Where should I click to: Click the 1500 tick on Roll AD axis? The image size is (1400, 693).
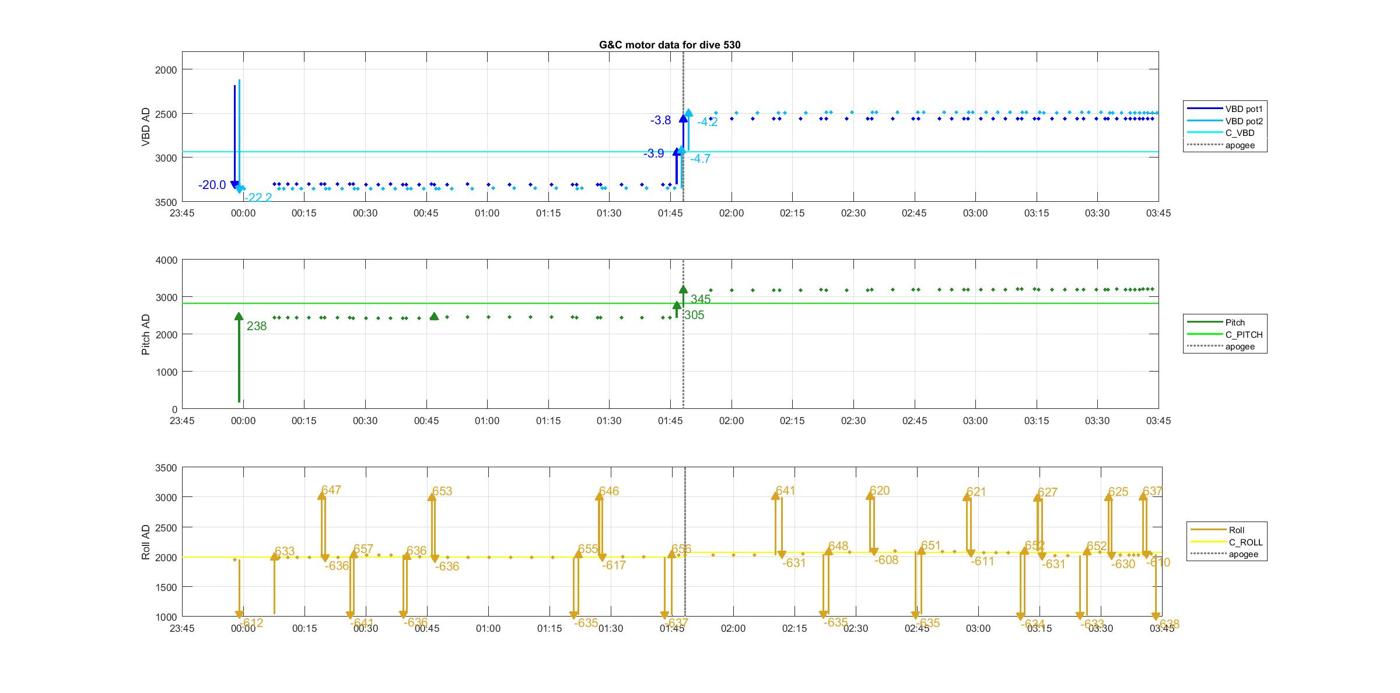(167, 587)
